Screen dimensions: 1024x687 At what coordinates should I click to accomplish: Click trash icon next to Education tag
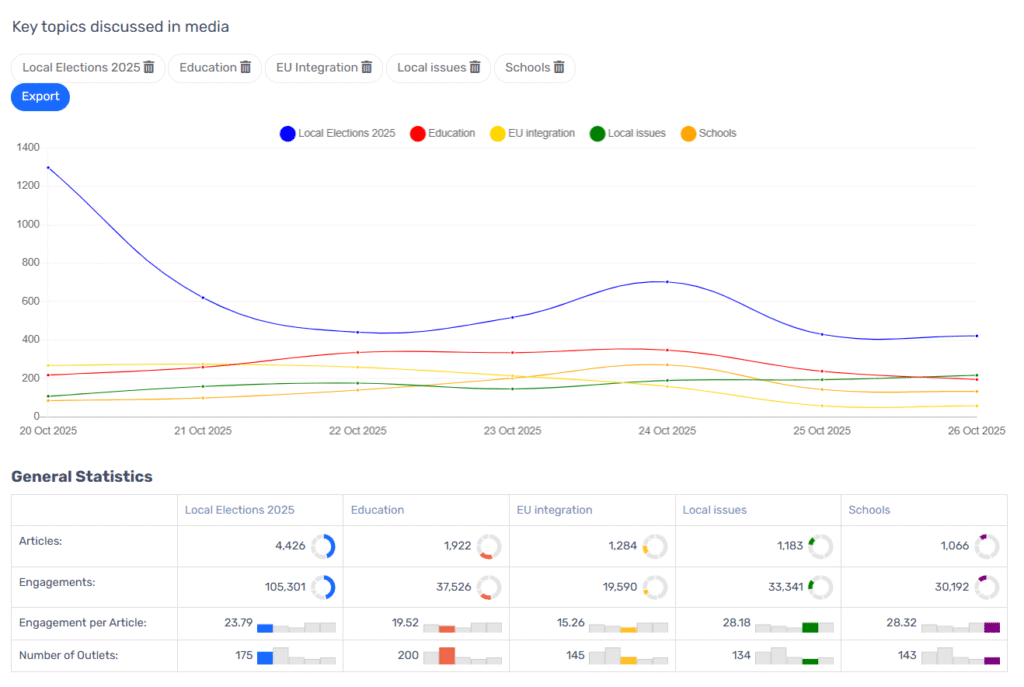(245, 67)
